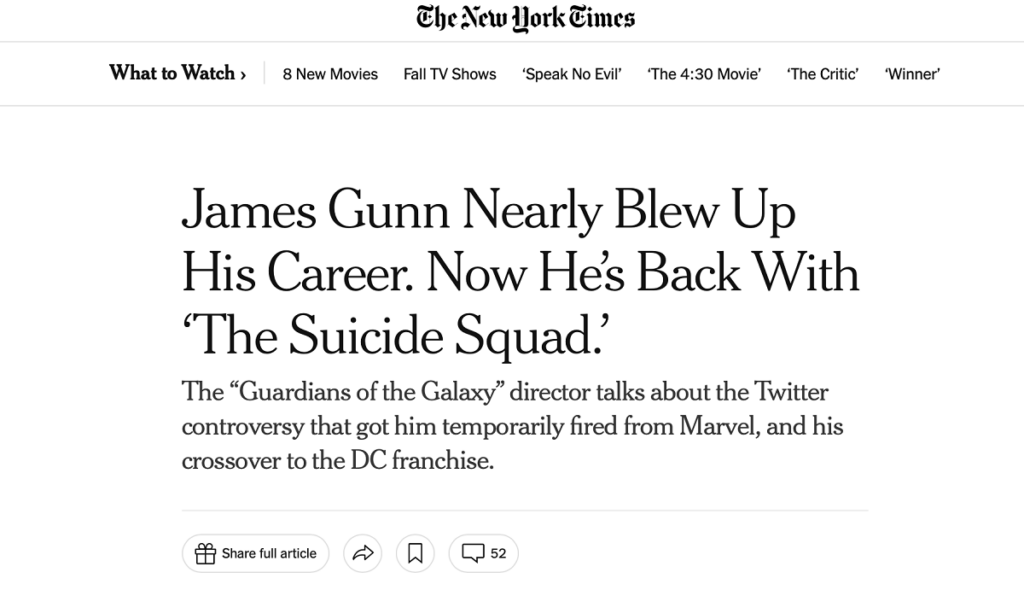This screenshot has width=1024, height=590.
Task: Navigate to the 'Winner' article
Action: (911, 74)
